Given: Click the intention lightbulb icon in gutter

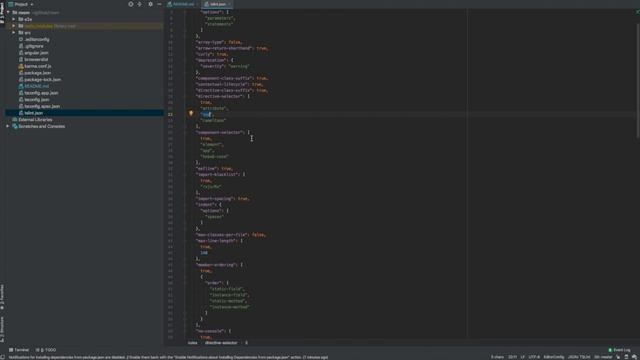Looking at the screenshot, I should pos(191,113).
